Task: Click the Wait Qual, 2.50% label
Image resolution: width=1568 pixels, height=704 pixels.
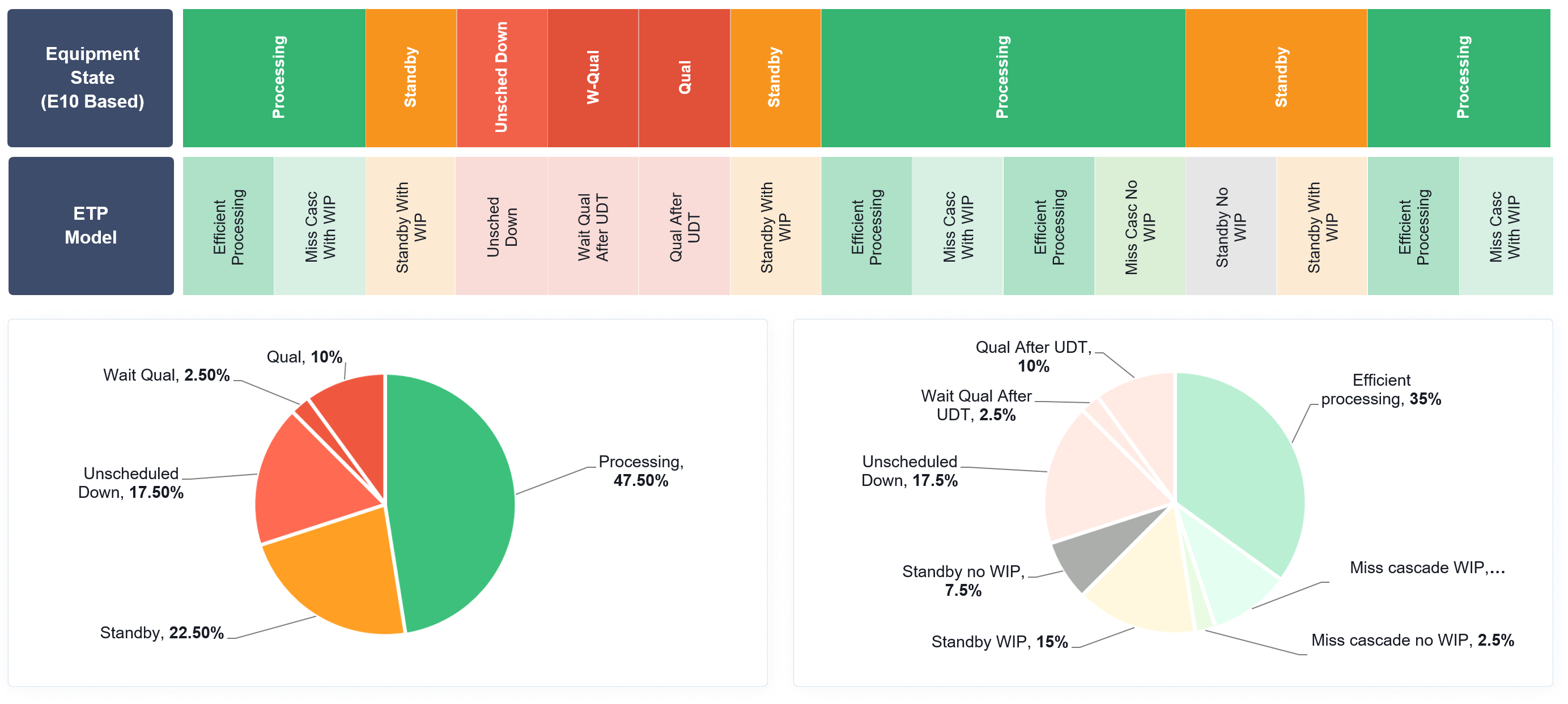Action: 166,376
